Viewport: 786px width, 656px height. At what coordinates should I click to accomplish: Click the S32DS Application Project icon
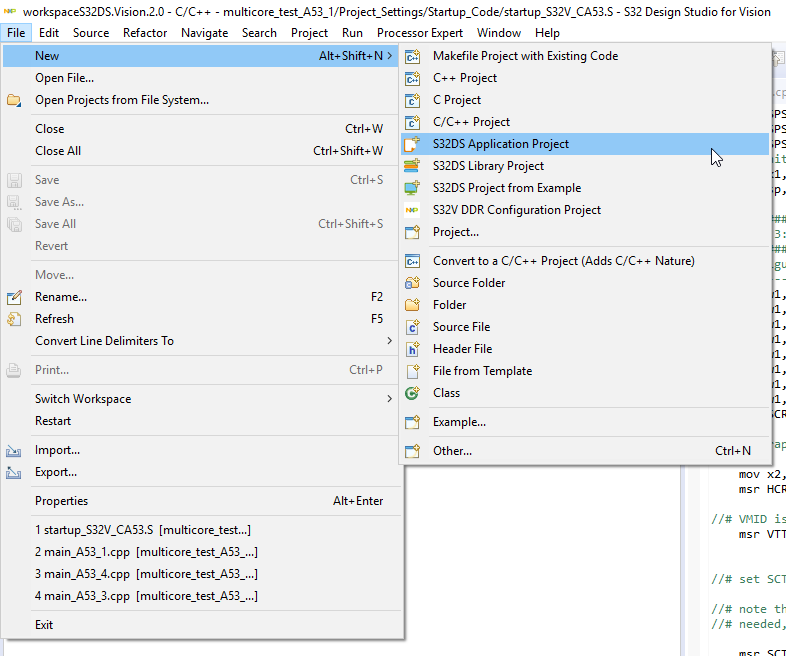[x=412, y=144]
